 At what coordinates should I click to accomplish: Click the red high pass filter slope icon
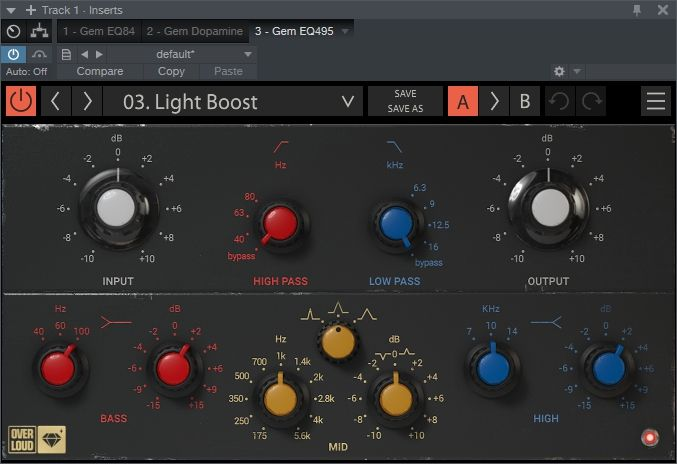(280, 147)
